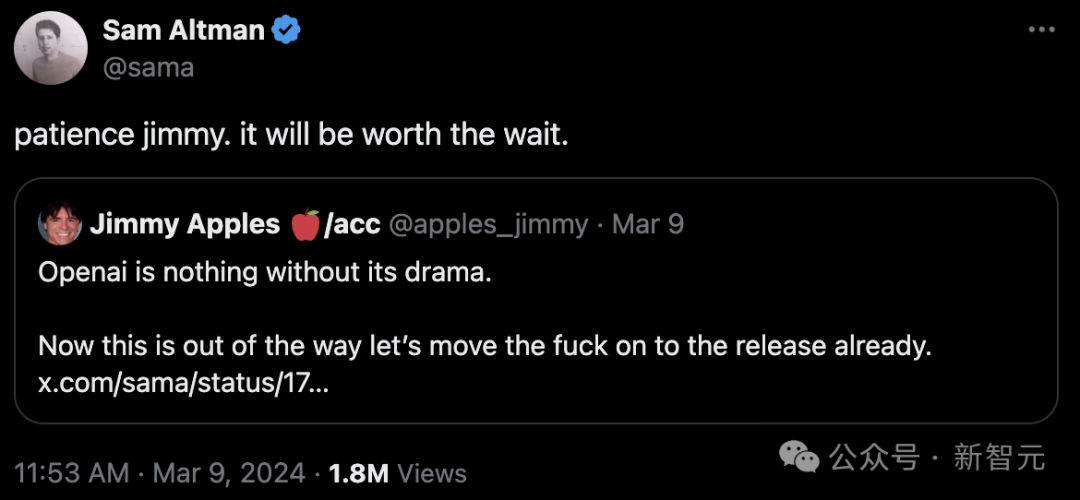Click the 公众号 · 新智元 watermark text
The image size is (1080, 500).
[937, 457]
